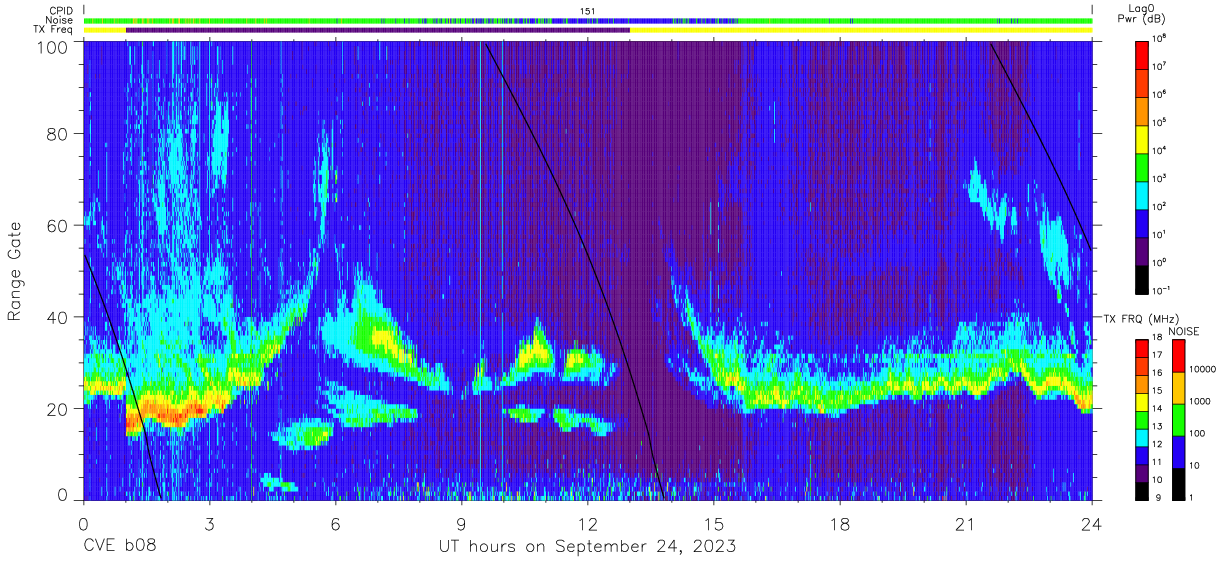Screen dimensions: 1228x567
Task: Click the 10⁸ label on power colorbar
Action: 1159,38
